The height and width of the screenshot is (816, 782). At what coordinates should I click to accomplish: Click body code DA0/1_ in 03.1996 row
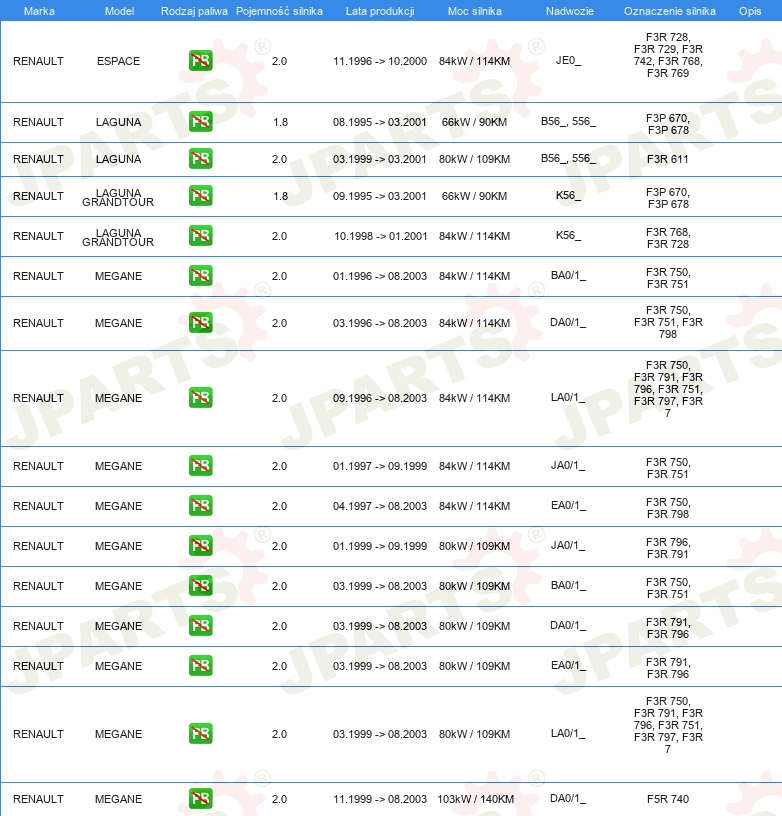(x=568, y=322)
